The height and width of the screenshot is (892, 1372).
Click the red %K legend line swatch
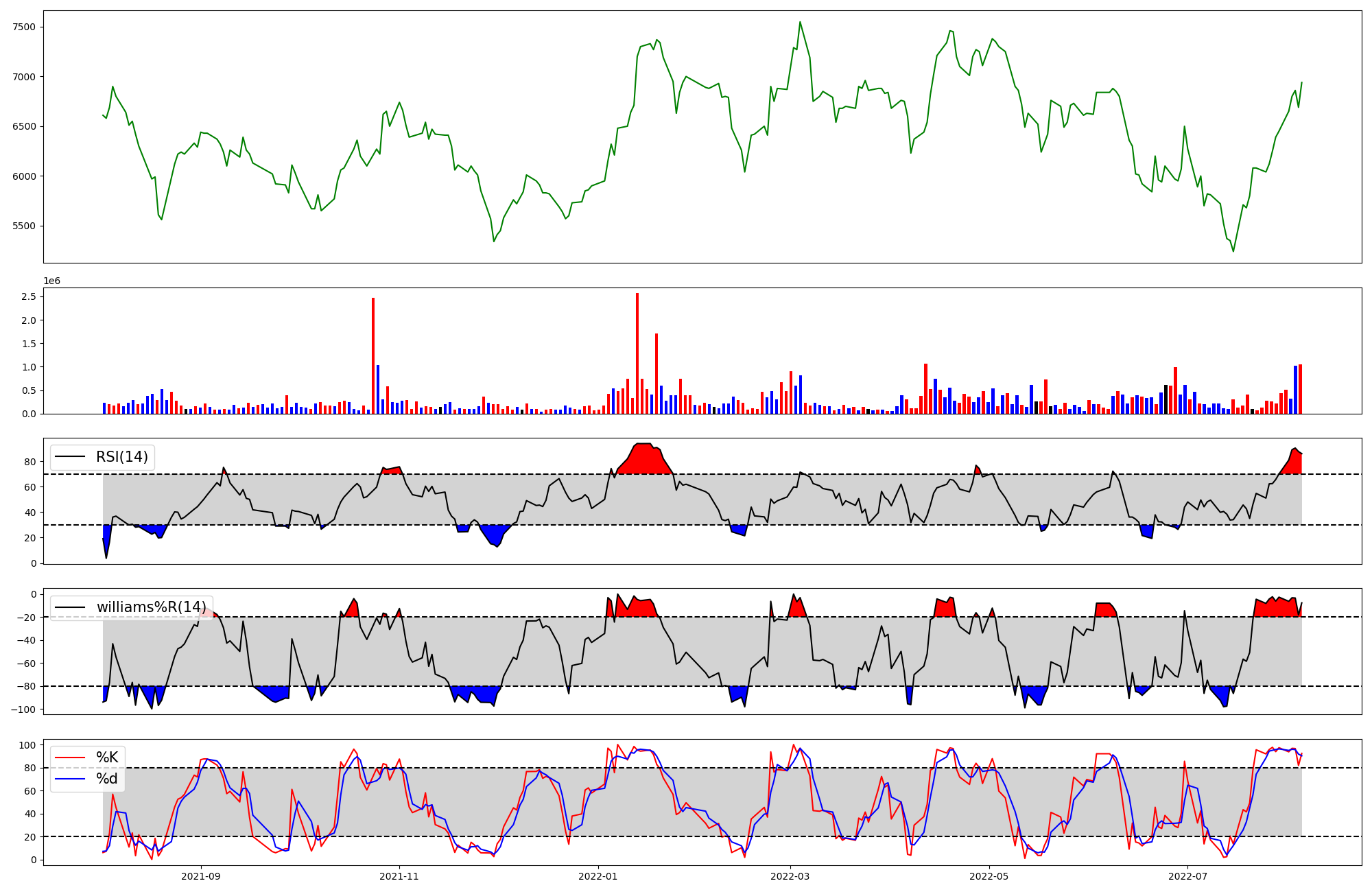tap(70, 758)
